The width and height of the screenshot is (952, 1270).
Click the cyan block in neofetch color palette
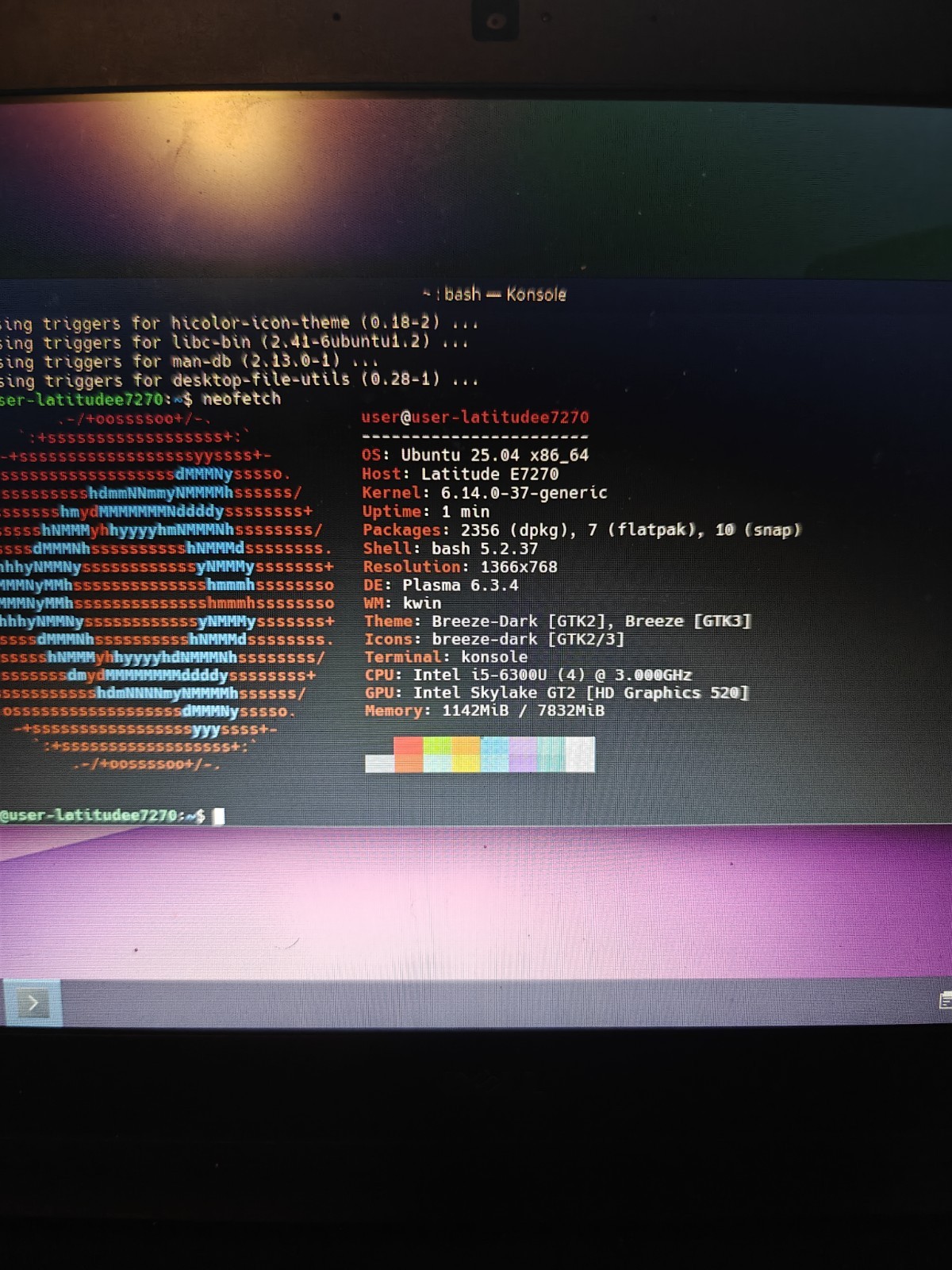coord(551,755)
